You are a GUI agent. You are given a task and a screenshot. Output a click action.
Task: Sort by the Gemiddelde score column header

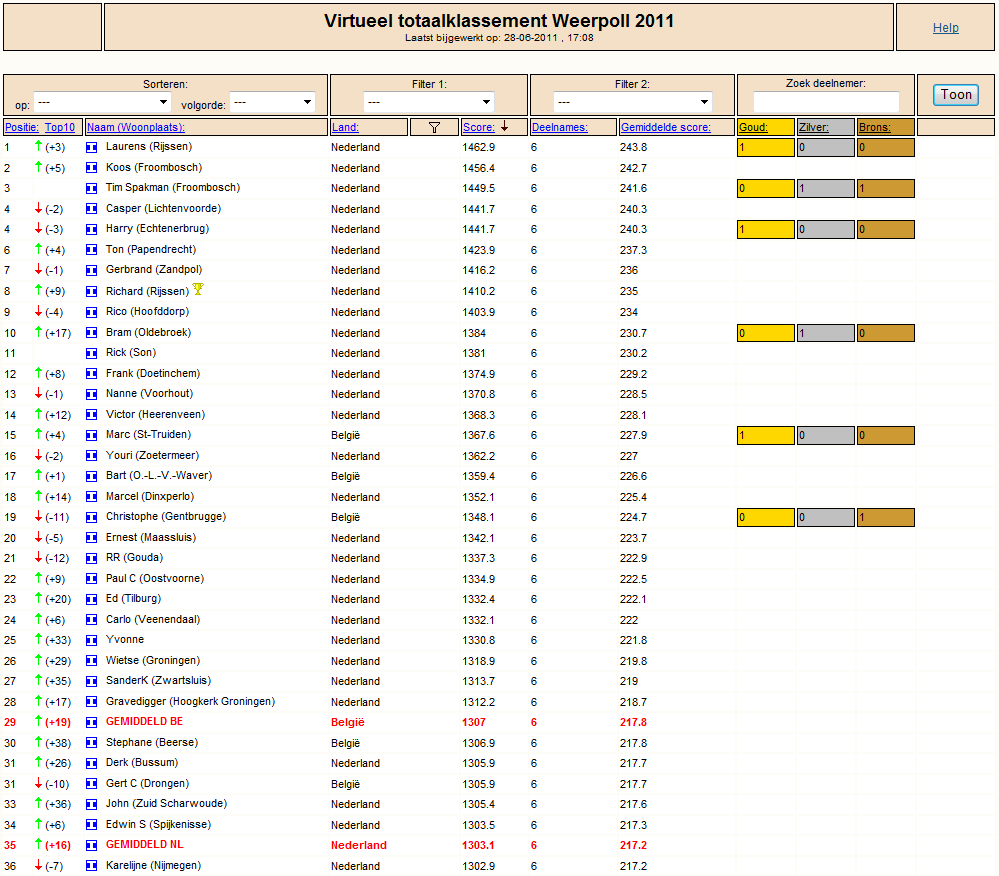[665, 127]
